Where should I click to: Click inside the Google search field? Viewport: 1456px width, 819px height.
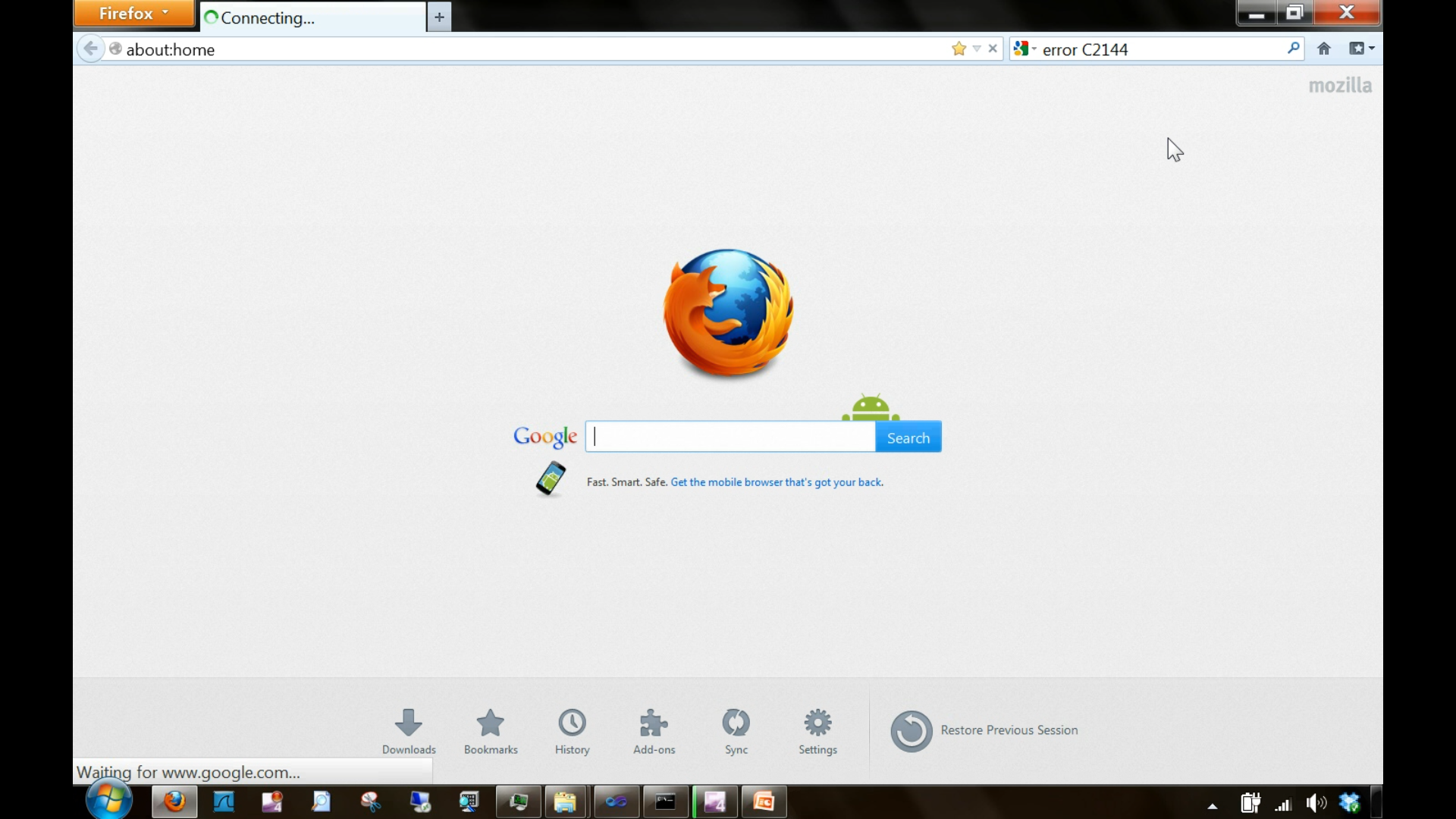(x=728, y=437)
